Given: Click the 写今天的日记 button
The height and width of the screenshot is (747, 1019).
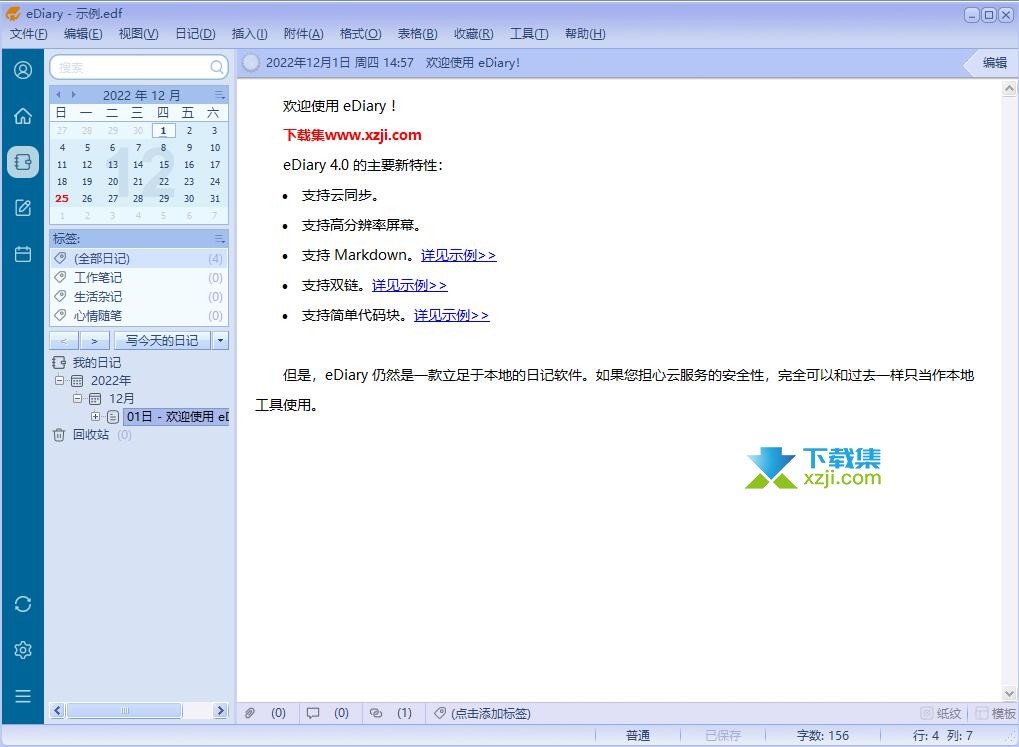Looking at the screenshot, I should click(x=161, y=341).
